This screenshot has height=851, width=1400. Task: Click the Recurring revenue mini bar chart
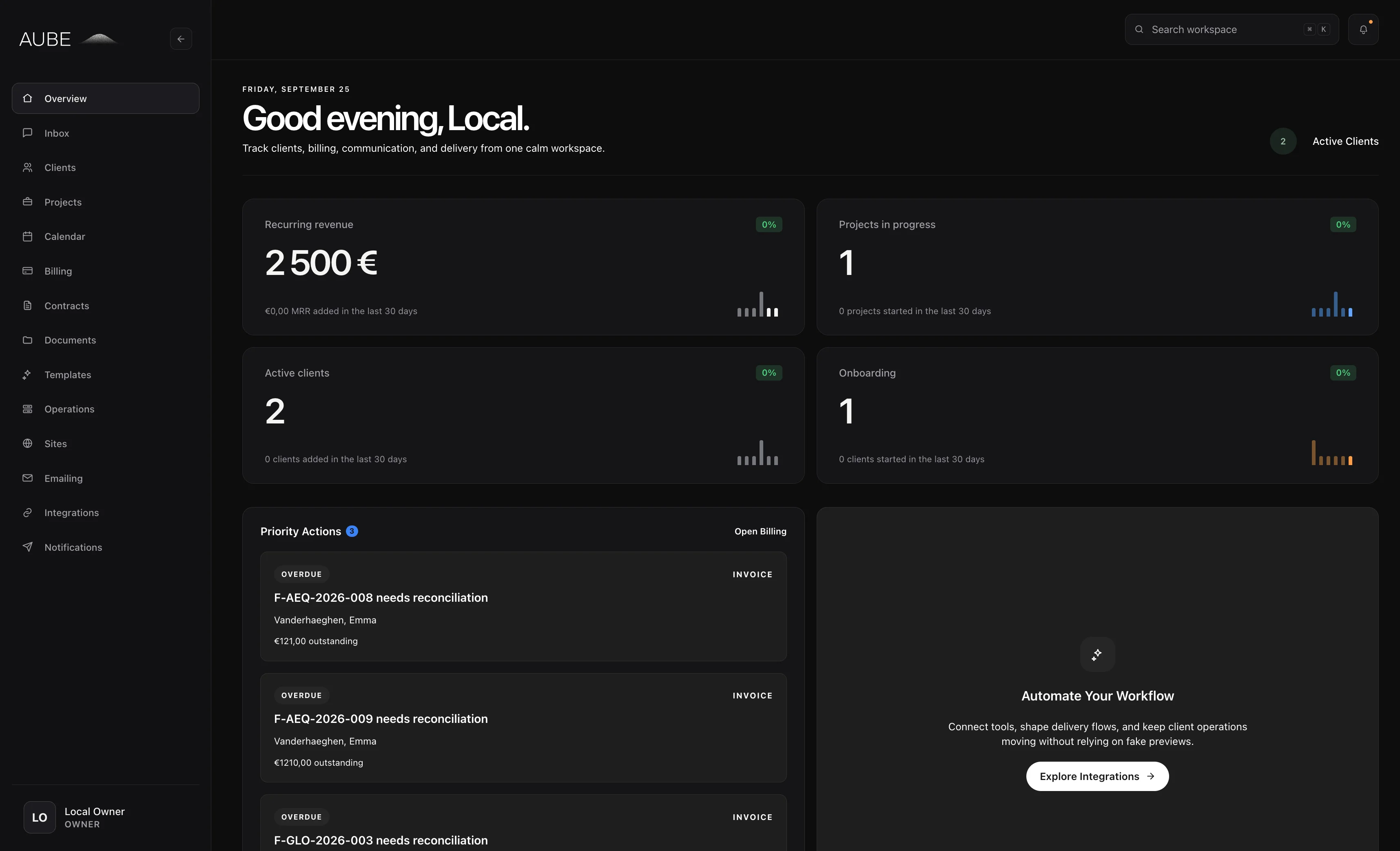tap(758, 304)
